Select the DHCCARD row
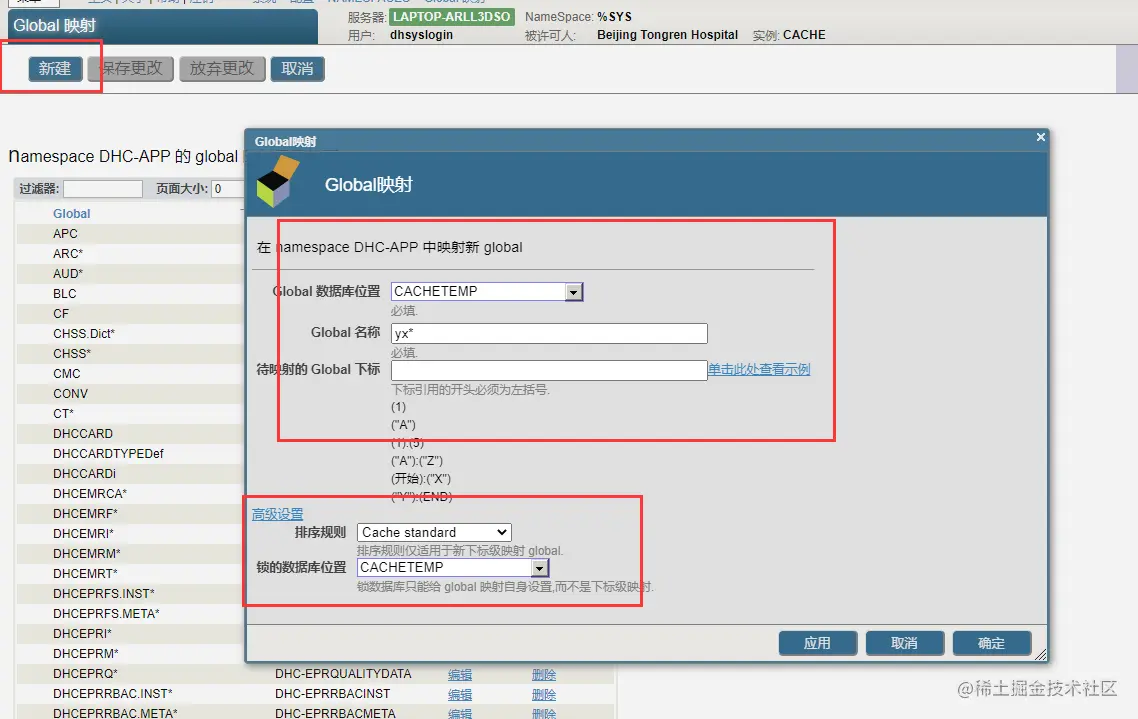The height and width of the screenshot is (719, 1138). [x=129, y=434]
